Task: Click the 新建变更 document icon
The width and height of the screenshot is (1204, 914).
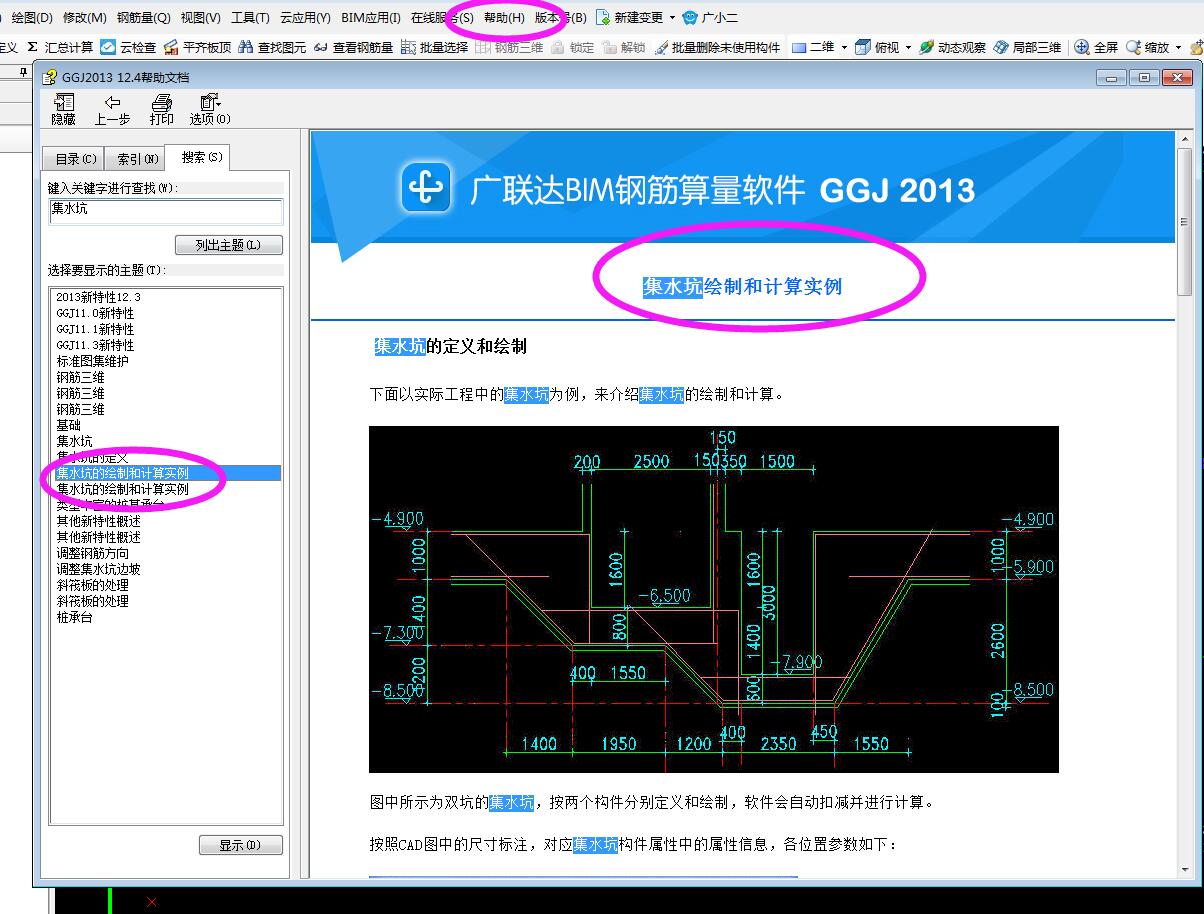Action: click(x=603, y=17)
